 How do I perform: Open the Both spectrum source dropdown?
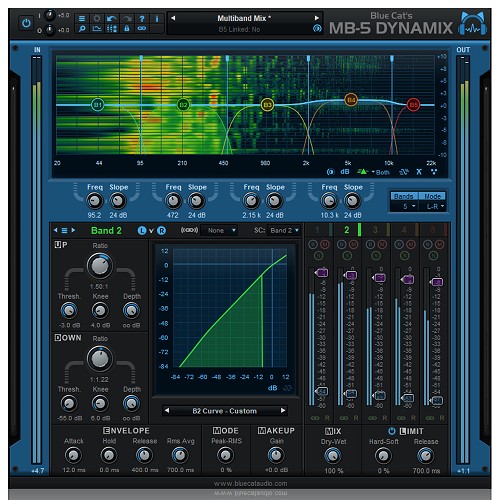(381, 172)
